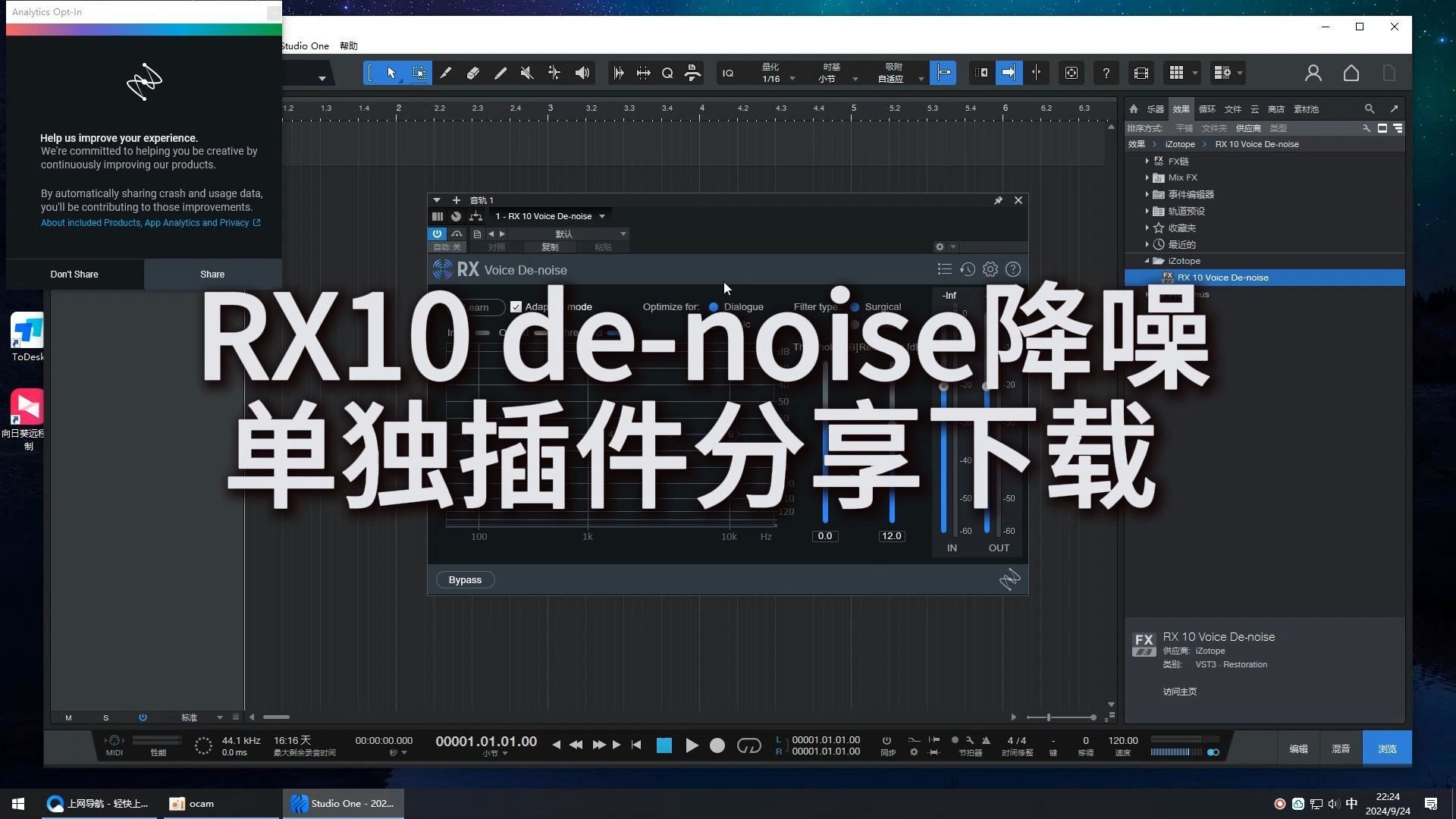Collapse the iZotope folder
The image size is (1456, 819).
click(1147, 261)
